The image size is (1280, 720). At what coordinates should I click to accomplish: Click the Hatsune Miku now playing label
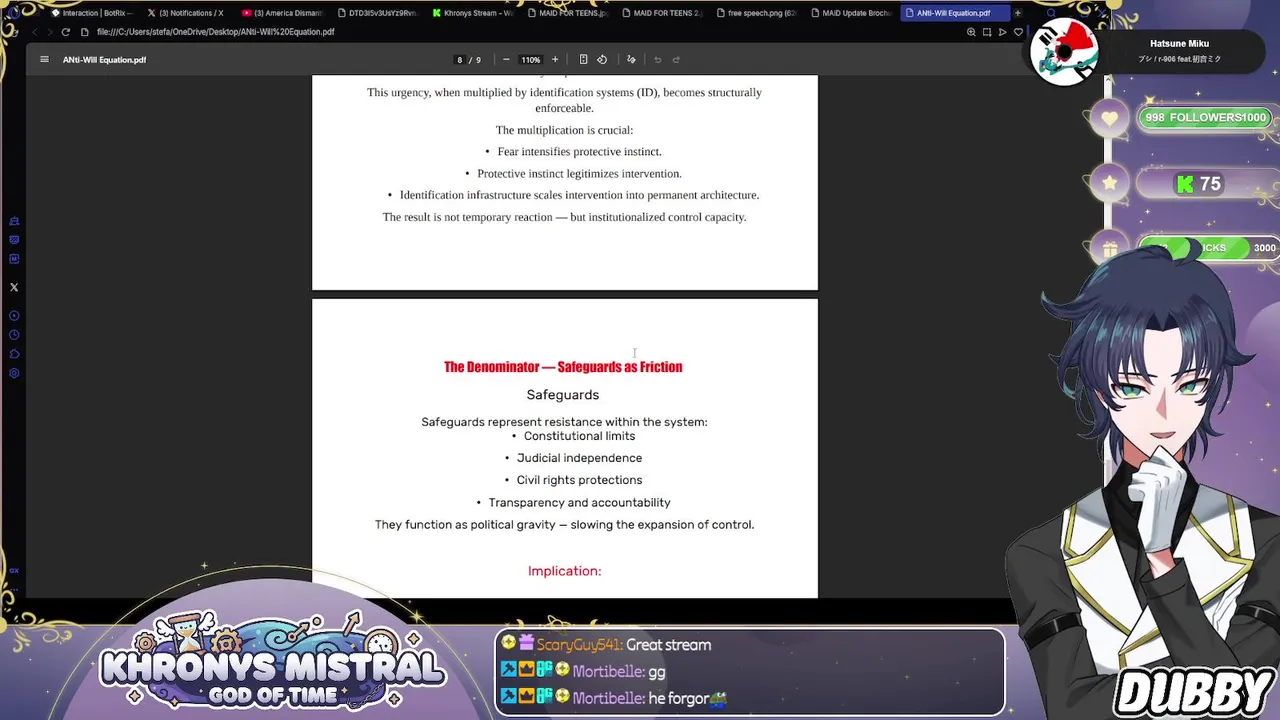pyautogui.click(x=1179, y=44)
